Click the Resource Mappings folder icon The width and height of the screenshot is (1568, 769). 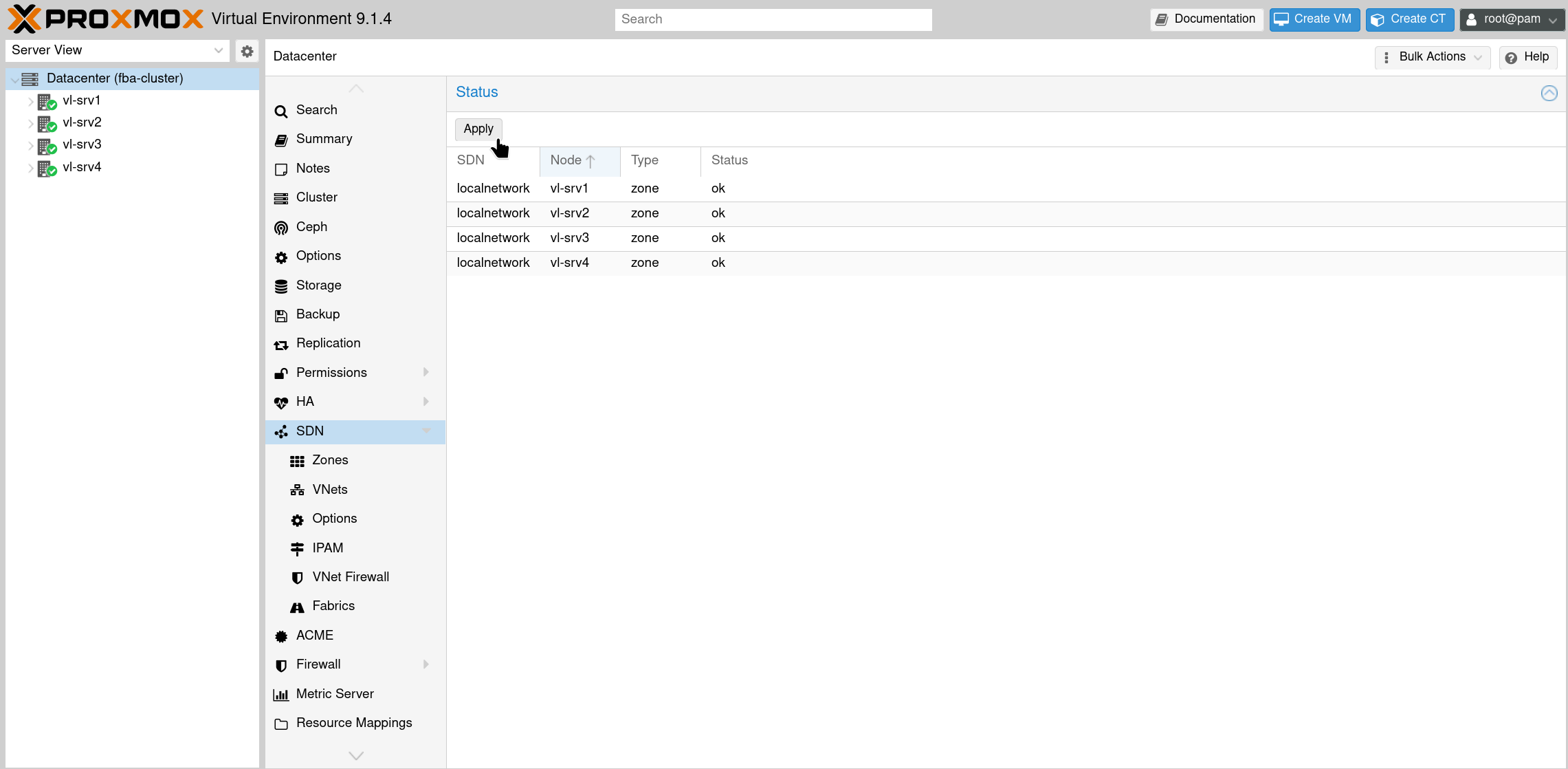tap(281, 724)
